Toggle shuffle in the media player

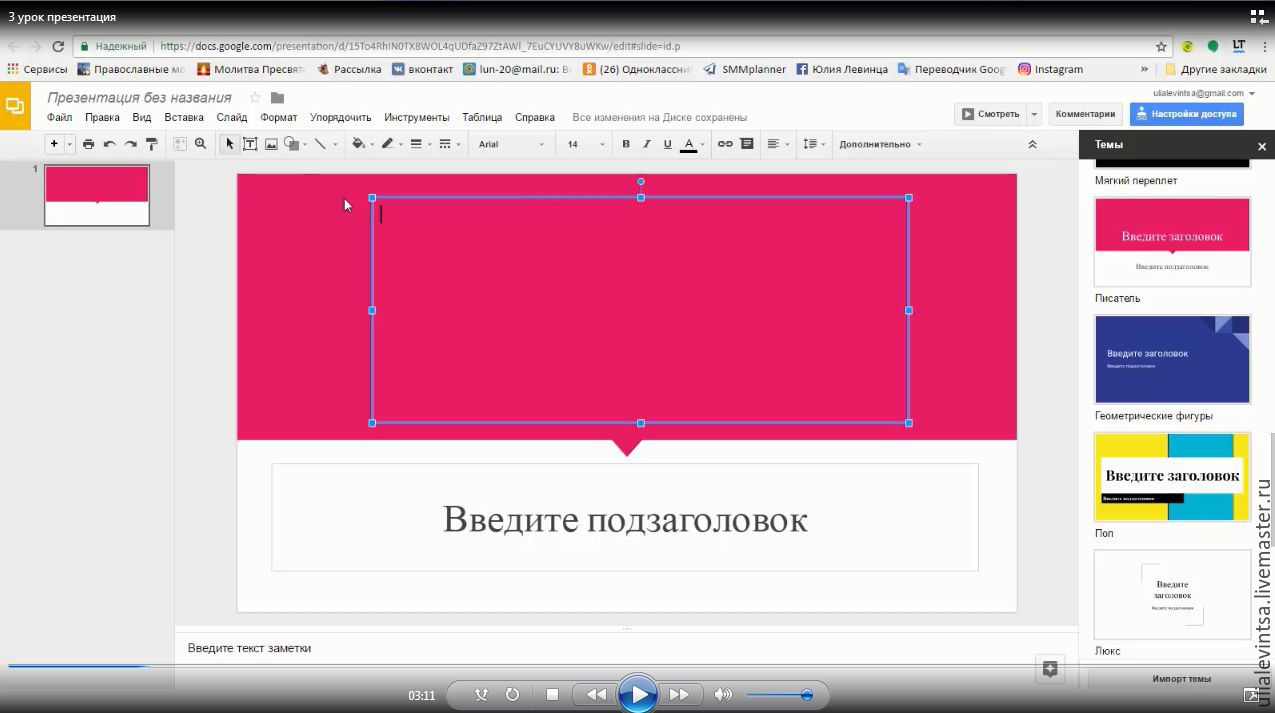tap(481, 695)
